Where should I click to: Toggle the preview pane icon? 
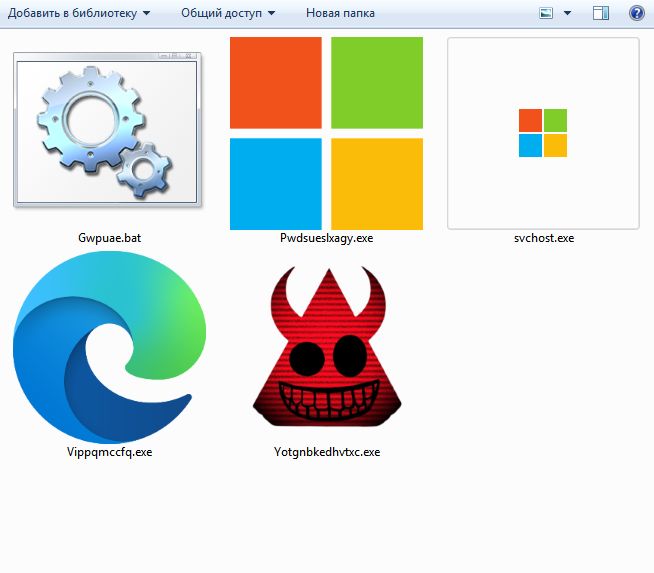click(x=601, y=13)
